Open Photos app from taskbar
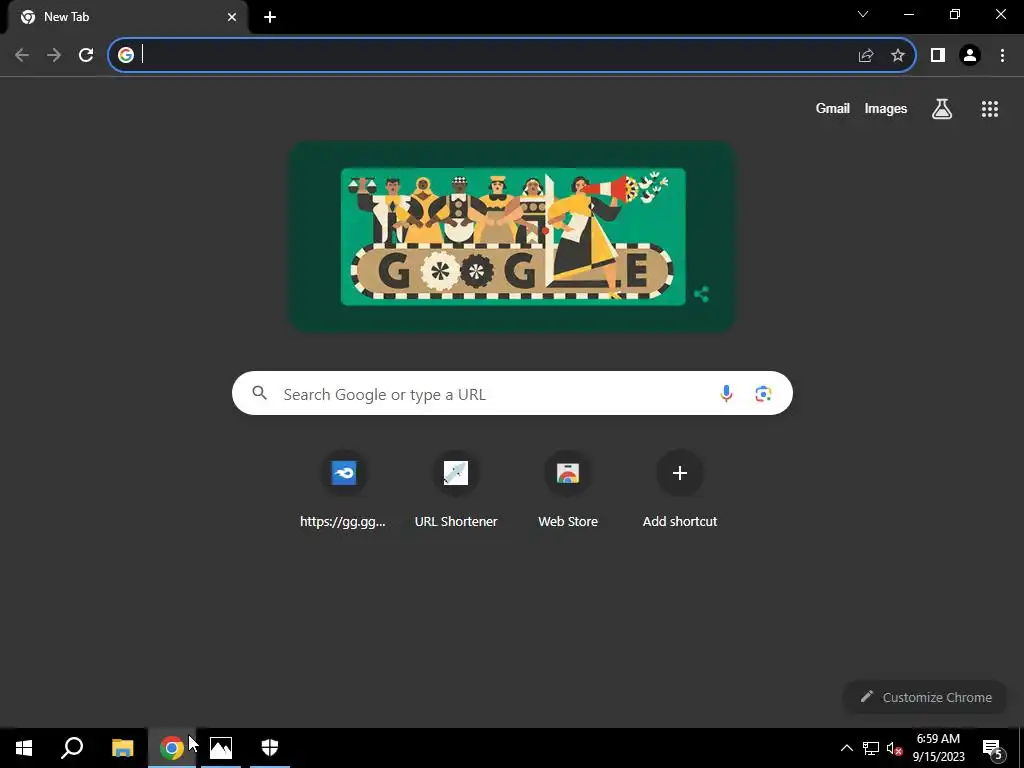This screenshot has width=1024, height=768. (x=221, y=748)
